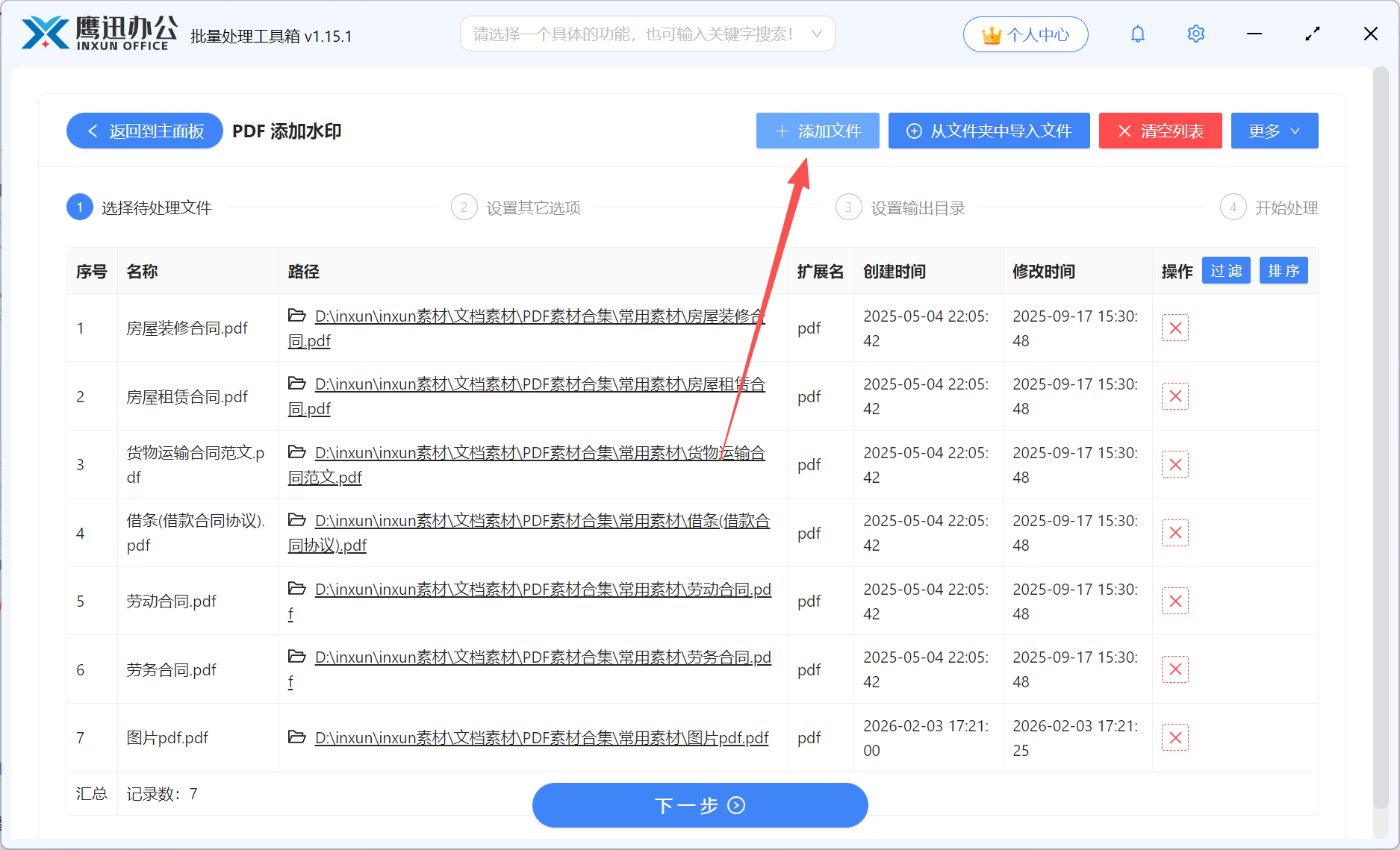Select step 1 选择待处理文件

point(140,207)
